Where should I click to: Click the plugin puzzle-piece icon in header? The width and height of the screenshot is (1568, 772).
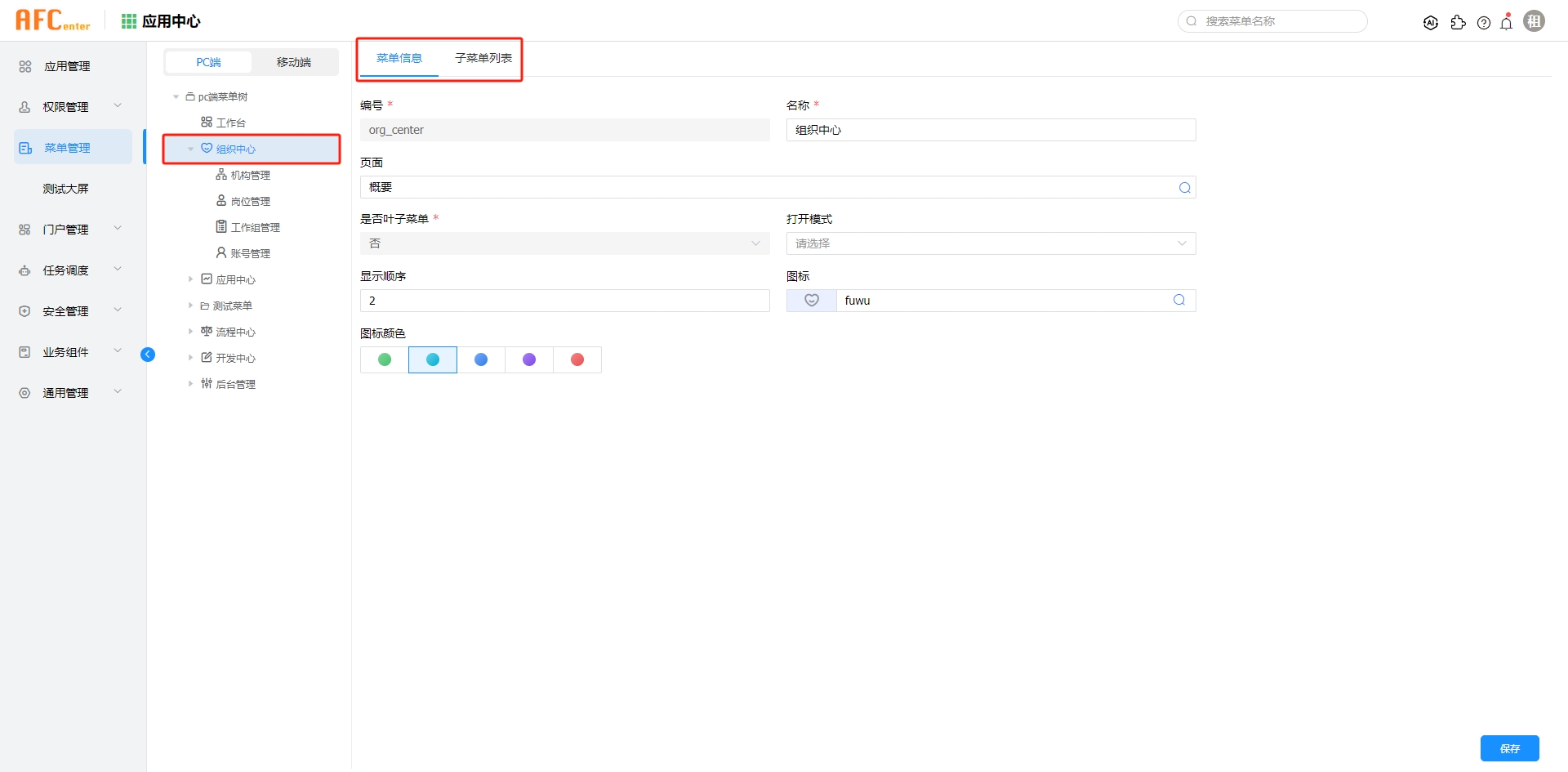coord(1459,22)
